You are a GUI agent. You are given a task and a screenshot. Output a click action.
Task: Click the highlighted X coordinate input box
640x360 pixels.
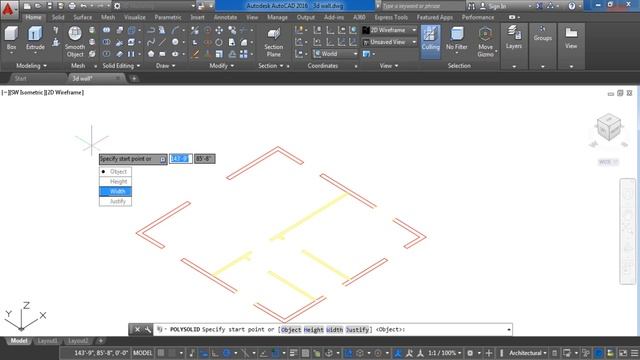click(181, 159)
